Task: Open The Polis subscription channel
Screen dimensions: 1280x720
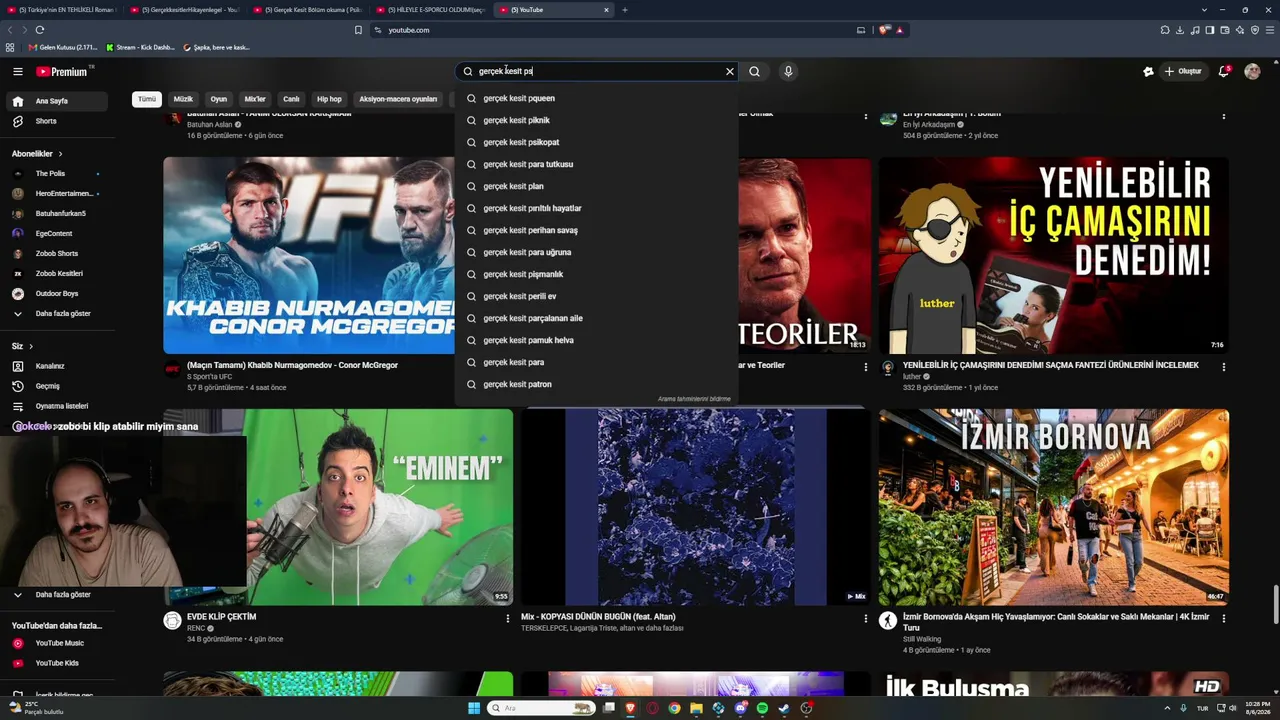Action: [x=57, y=174]
